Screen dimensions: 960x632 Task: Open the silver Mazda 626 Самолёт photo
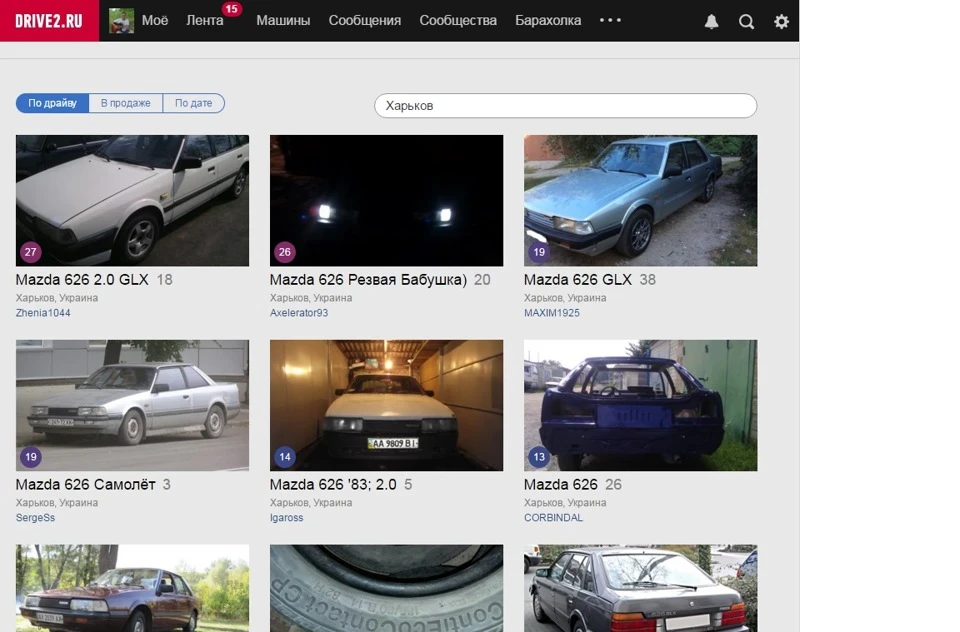[132, 405]
